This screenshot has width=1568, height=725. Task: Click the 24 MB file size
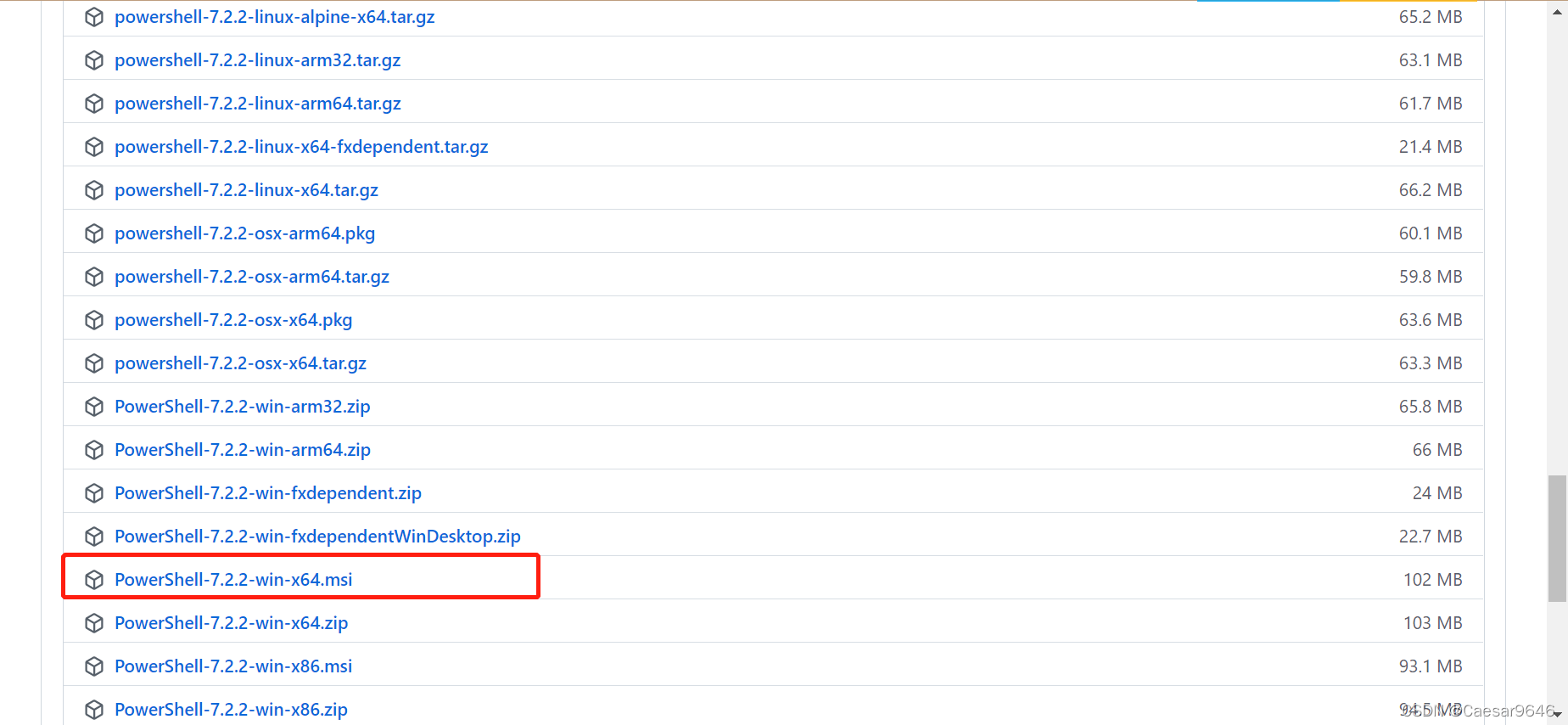pos(1437,493)
